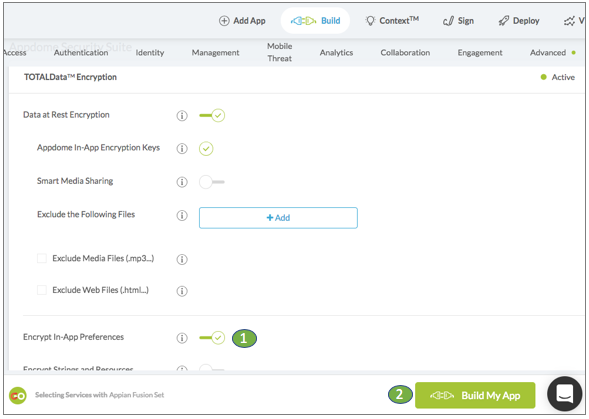589x419 pixels.
Task: Open the Sign step
Action: coord(458,21)
